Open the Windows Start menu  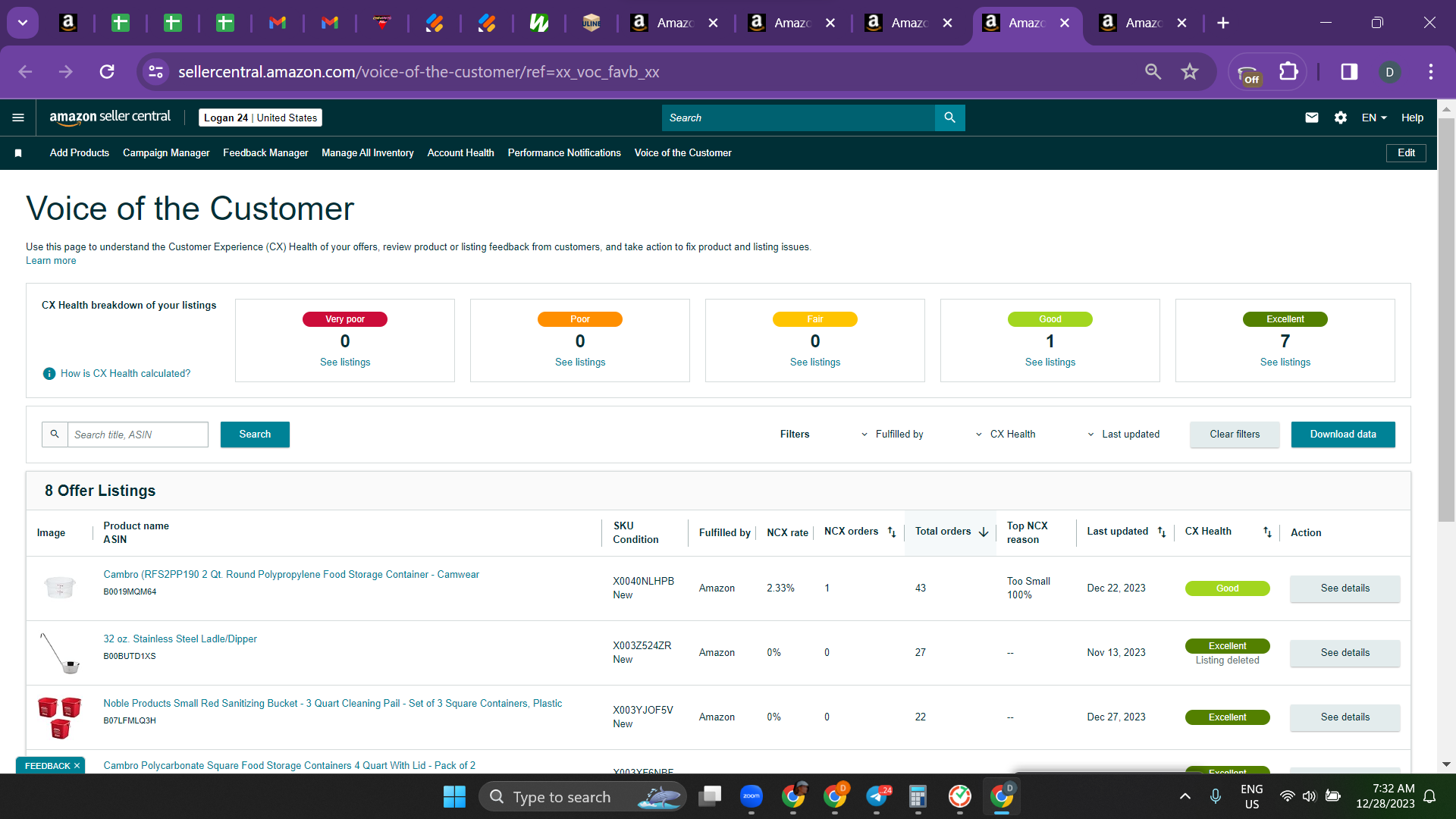point(454,797)
